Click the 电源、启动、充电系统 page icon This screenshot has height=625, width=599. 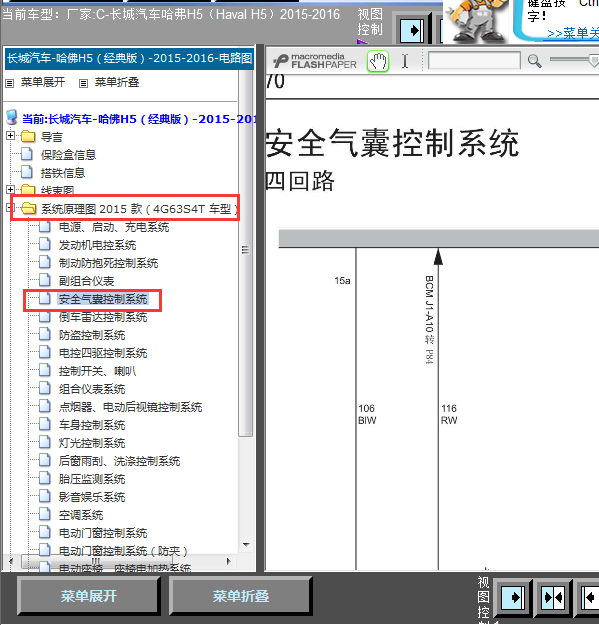point(45,226)
